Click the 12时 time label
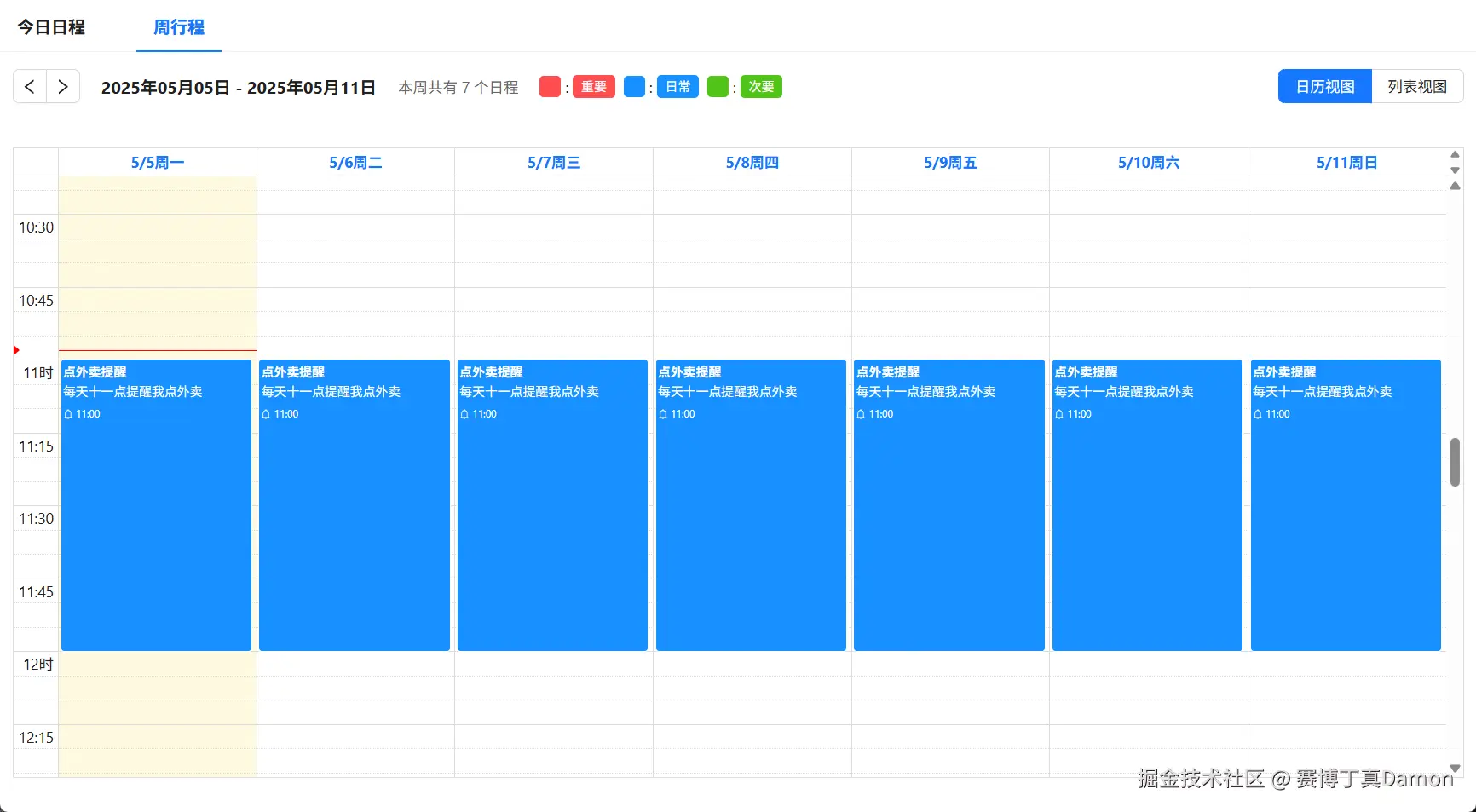Viewport: 1476px width, 812px height. click(x=38, y=665)
